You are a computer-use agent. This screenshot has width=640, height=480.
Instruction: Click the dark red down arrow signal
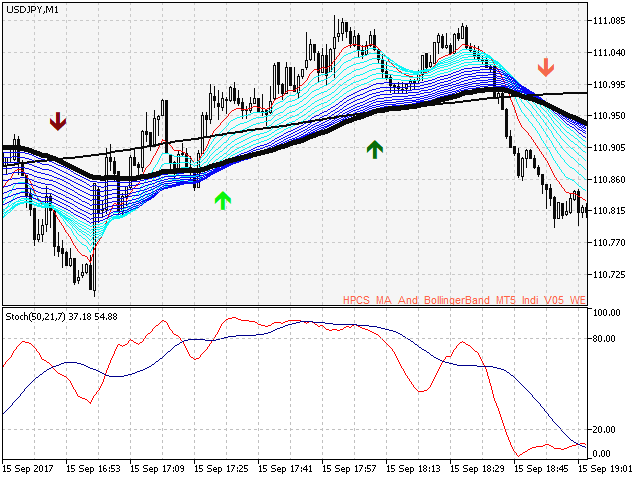pos(58,121)
